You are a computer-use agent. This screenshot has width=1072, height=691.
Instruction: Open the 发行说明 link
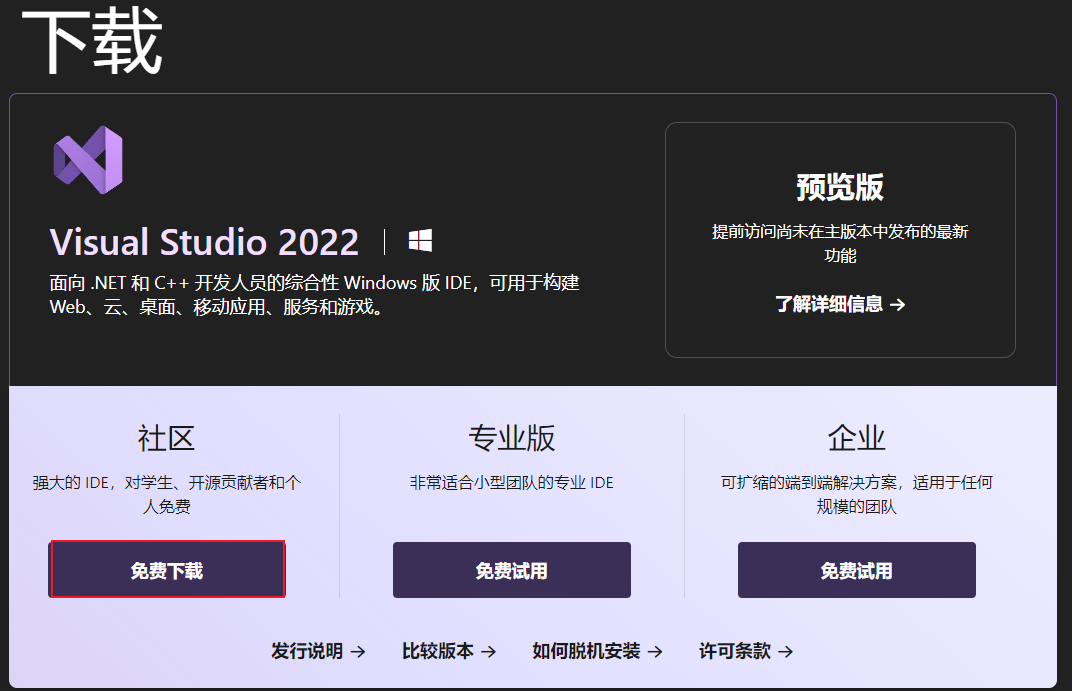click(307, 651)
